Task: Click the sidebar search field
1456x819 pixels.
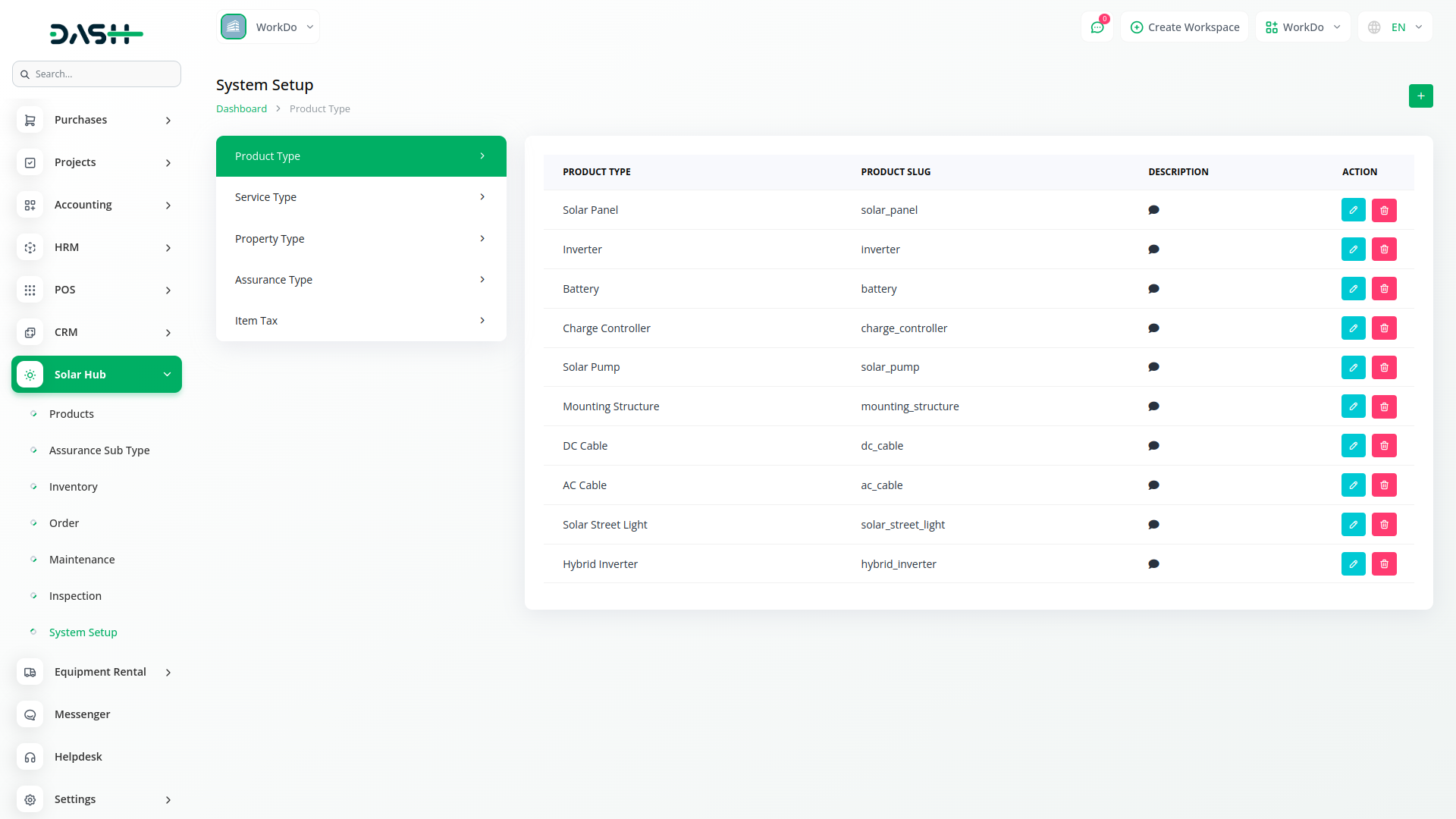Action: coord(96,74)
